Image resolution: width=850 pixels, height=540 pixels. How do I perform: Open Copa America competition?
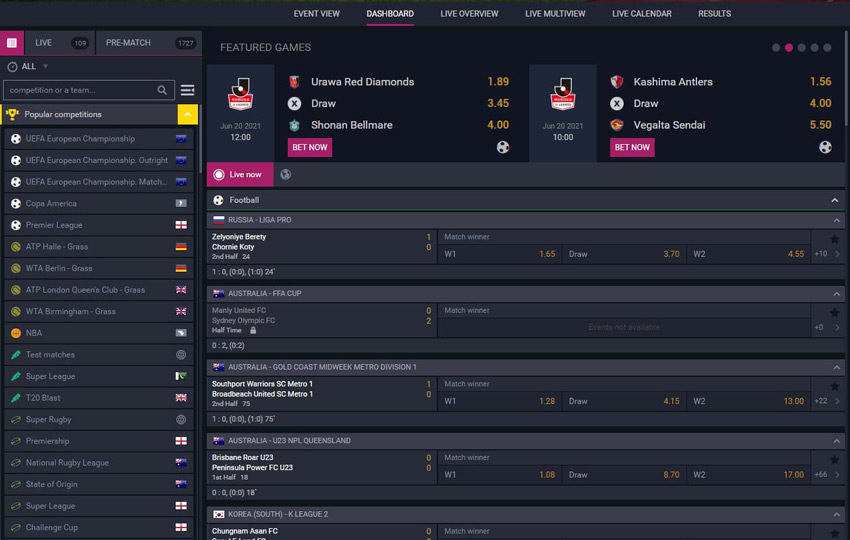pyautogui.click(x=99, y=203)
